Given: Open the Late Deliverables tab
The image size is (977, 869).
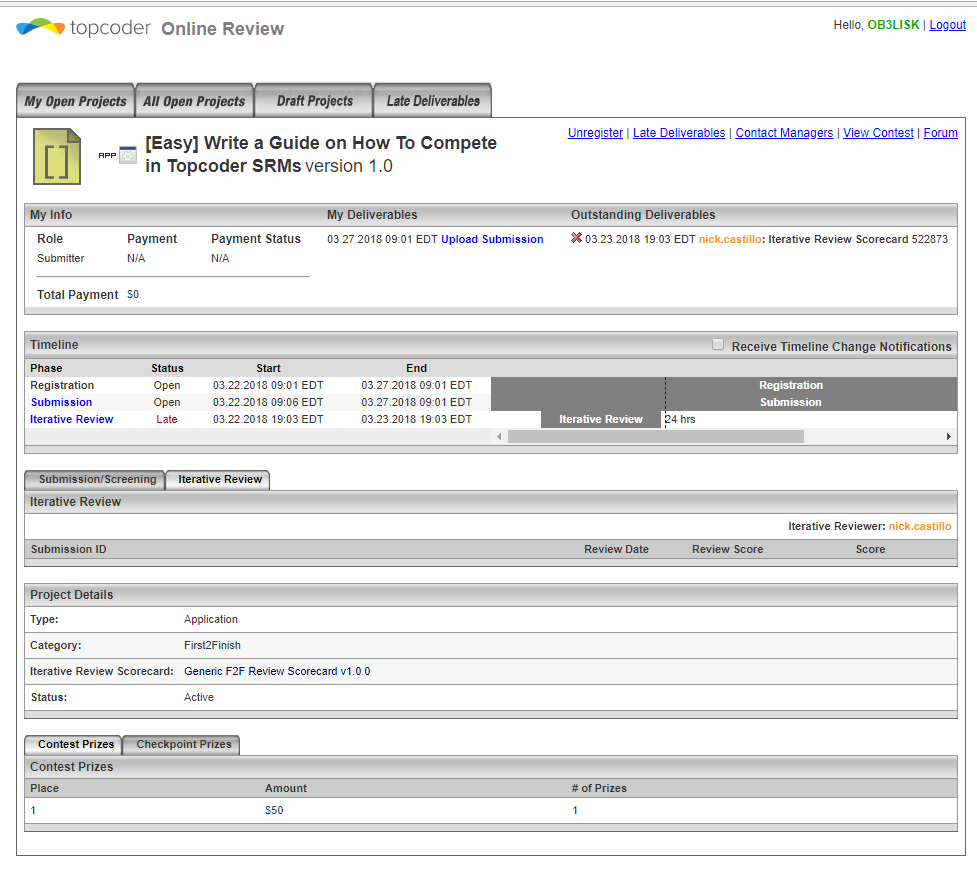Looking at the screenshot, I should point(433,101).
